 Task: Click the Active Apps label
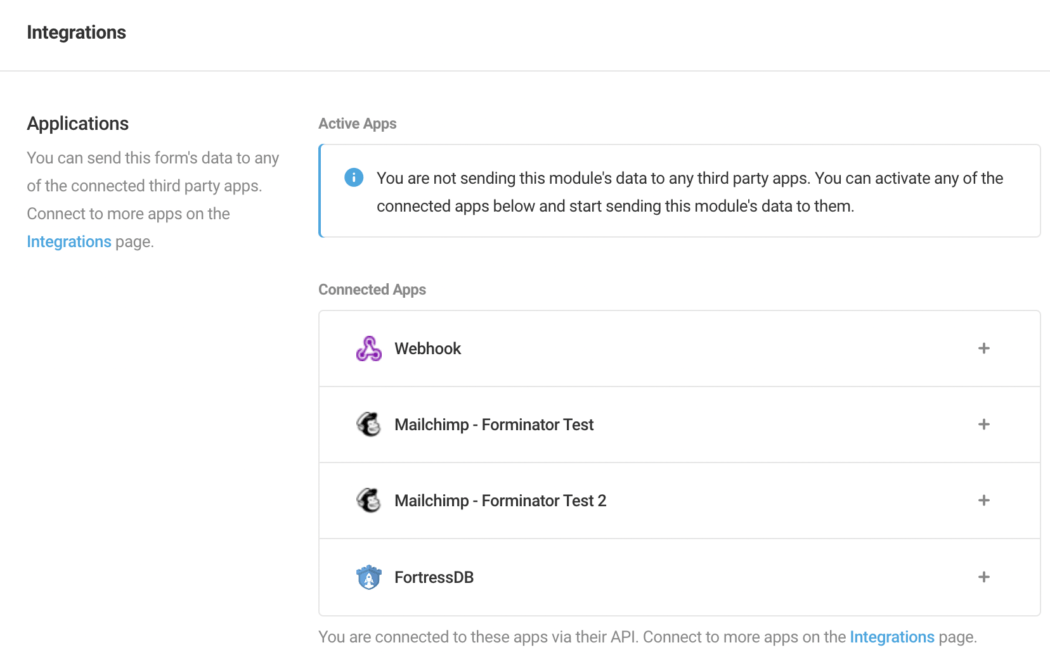click(x=357, y=124)
